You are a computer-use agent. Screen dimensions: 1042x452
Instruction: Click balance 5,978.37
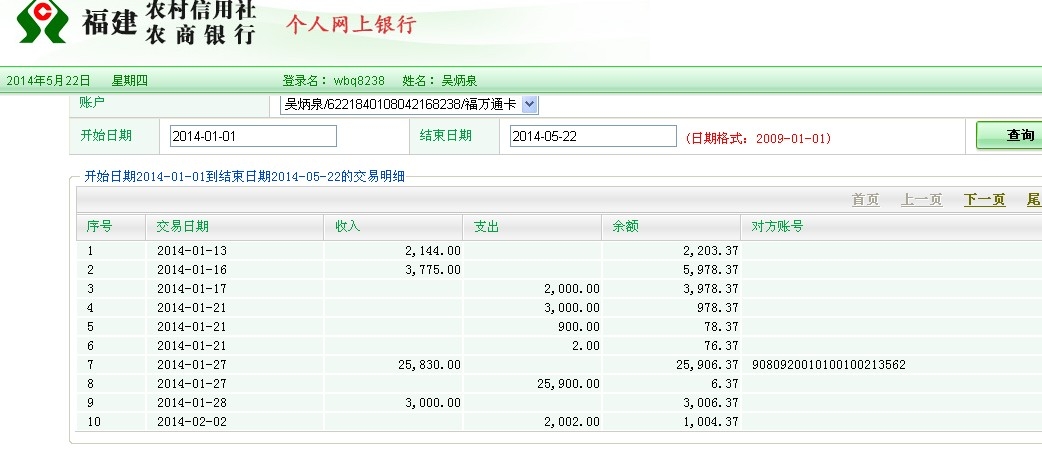pyautogui.click(x=710, y=270)
